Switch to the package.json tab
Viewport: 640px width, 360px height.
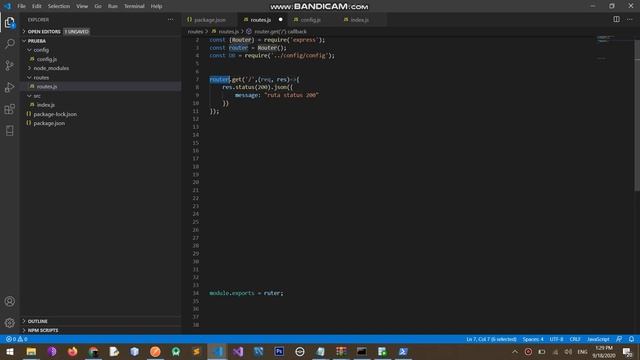tap(210, 20)
